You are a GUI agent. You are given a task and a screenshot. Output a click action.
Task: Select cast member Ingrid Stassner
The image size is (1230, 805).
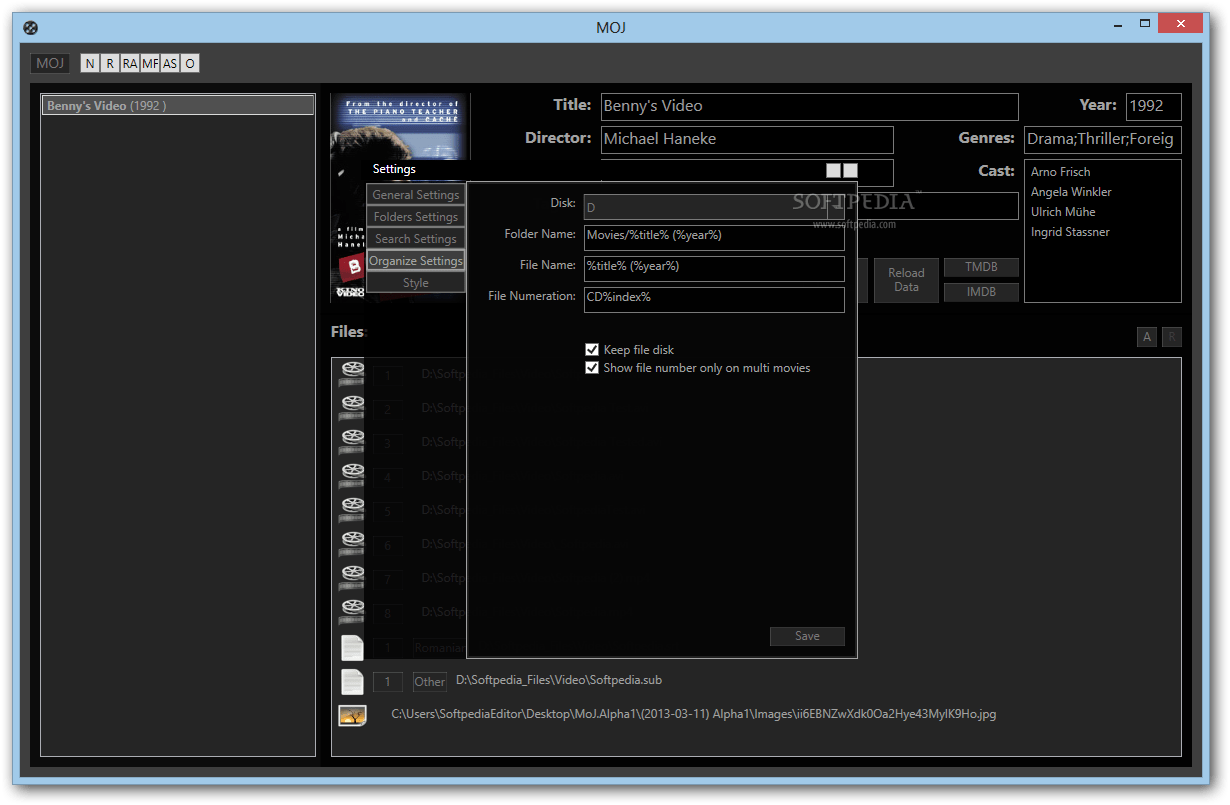[x=1070, y=232]
